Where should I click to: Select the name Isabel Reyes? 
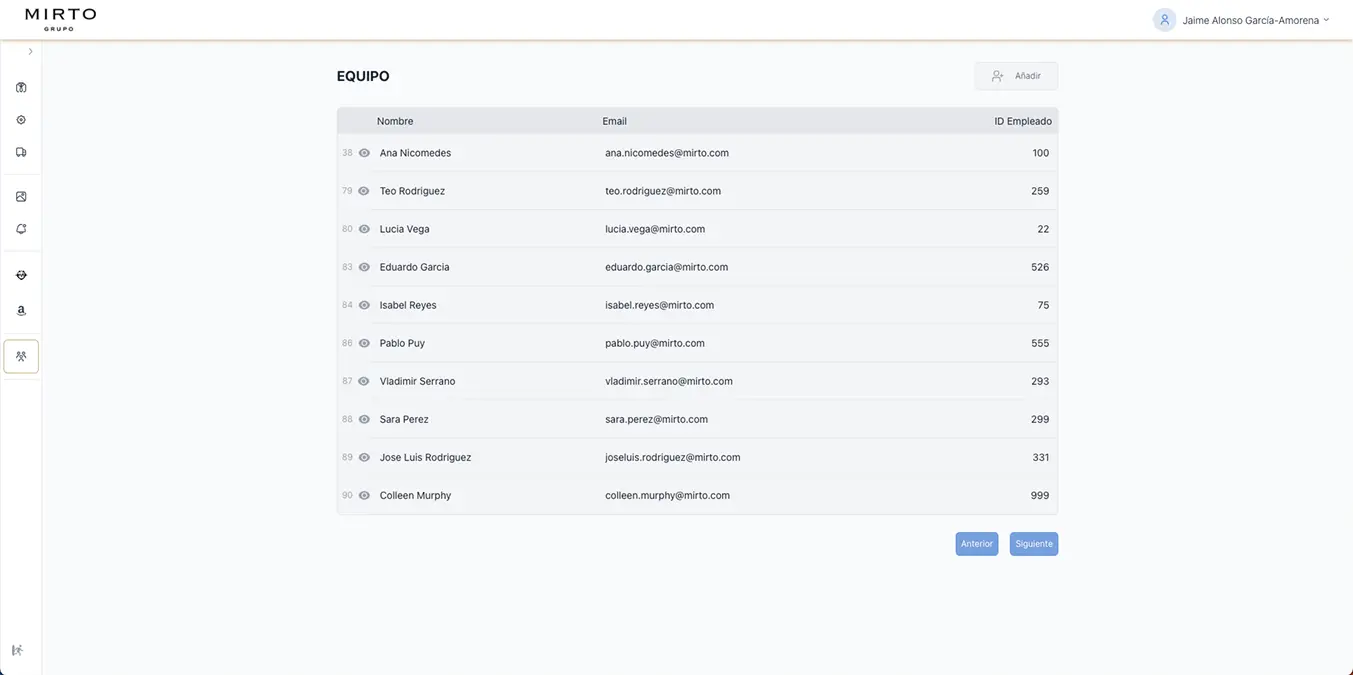(408, 305)
